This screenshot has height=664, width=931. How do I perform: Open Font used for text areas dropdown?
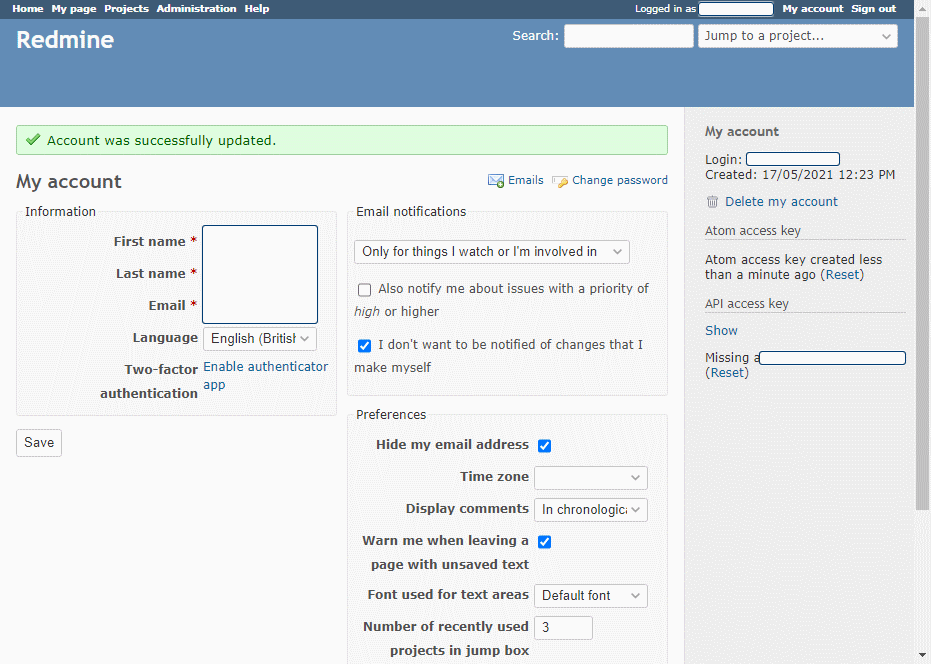(591, 596)
